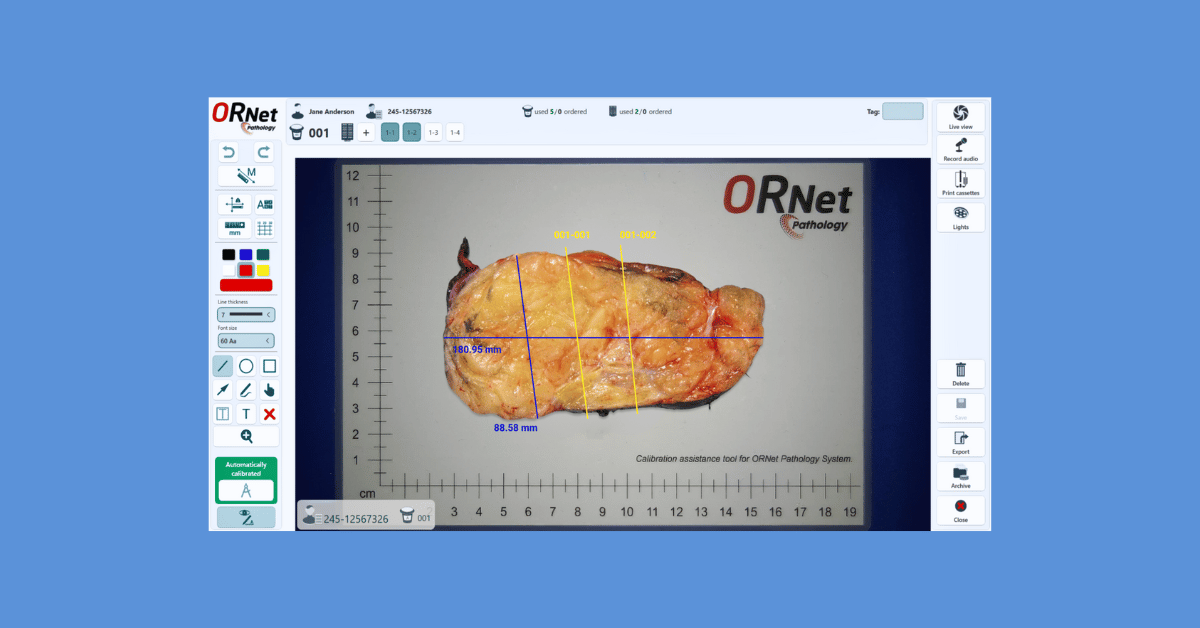Click the calibration compass button
The width and height of the screenshot is (1200, 628).
(x=246, y=491)
